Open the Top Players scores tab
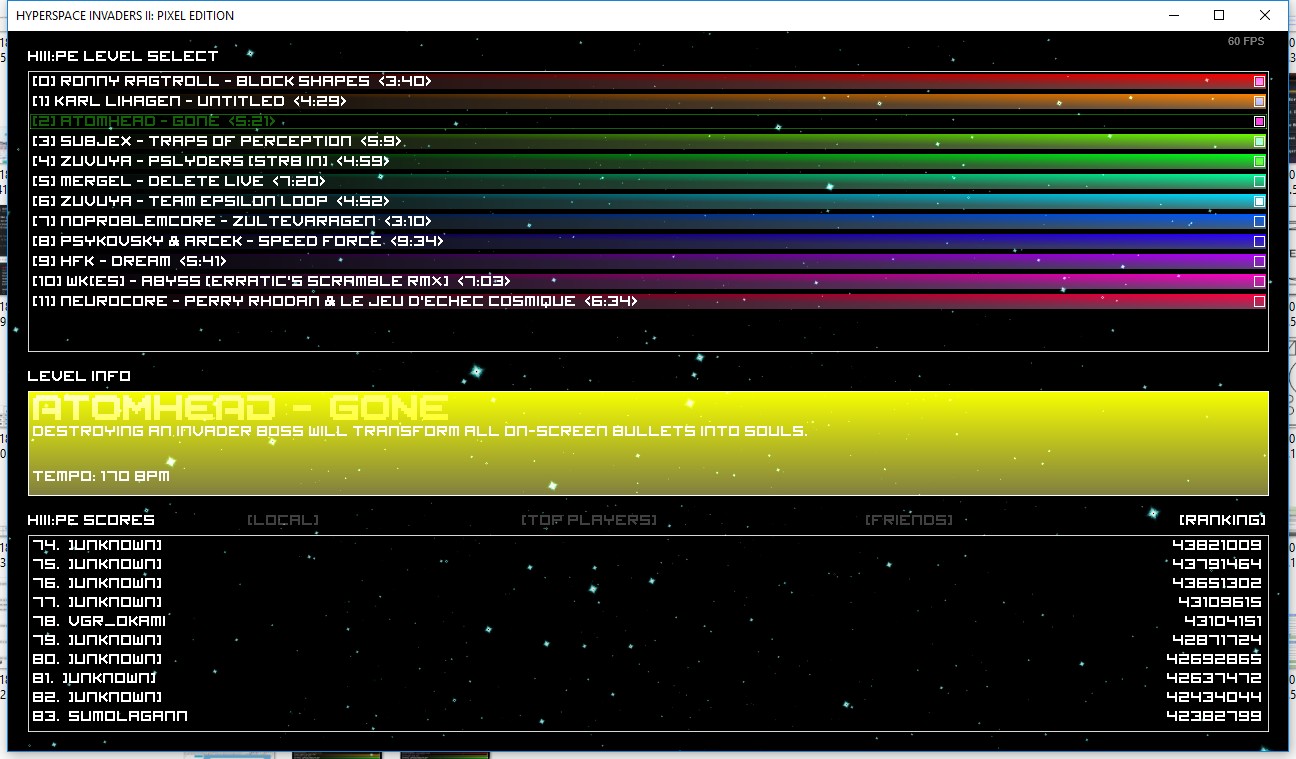This screenshot has height=759, width=1296. pos(589,520)
